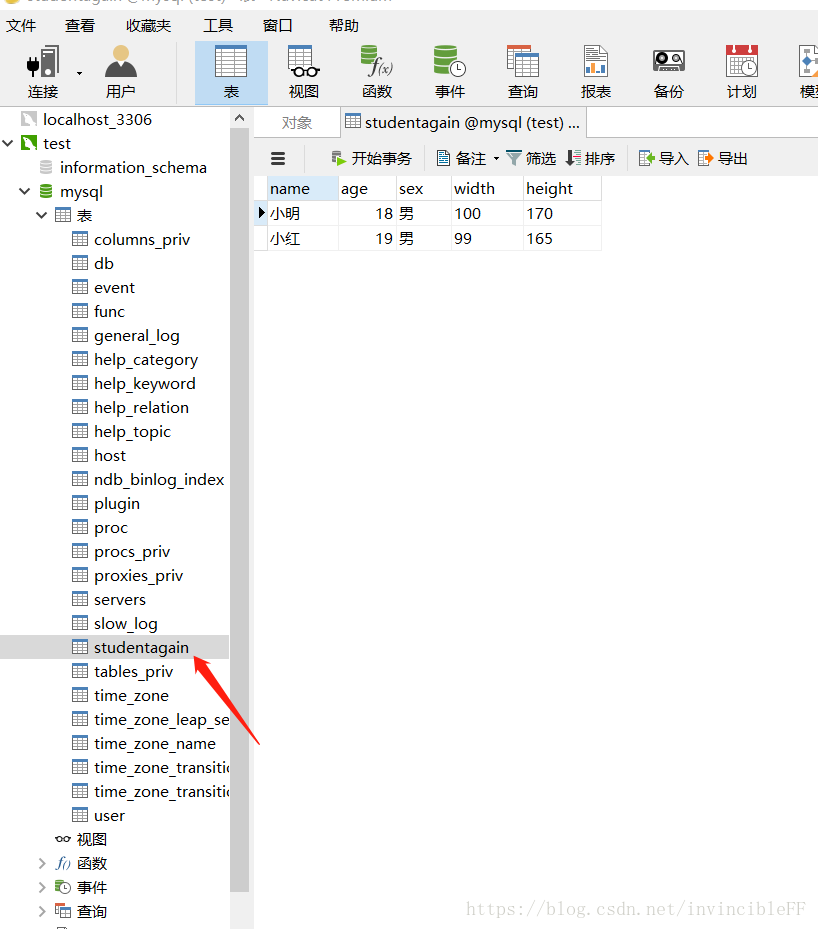Select the procs_priv table
This screenshot has height=929, width=818.
point(132,552)
